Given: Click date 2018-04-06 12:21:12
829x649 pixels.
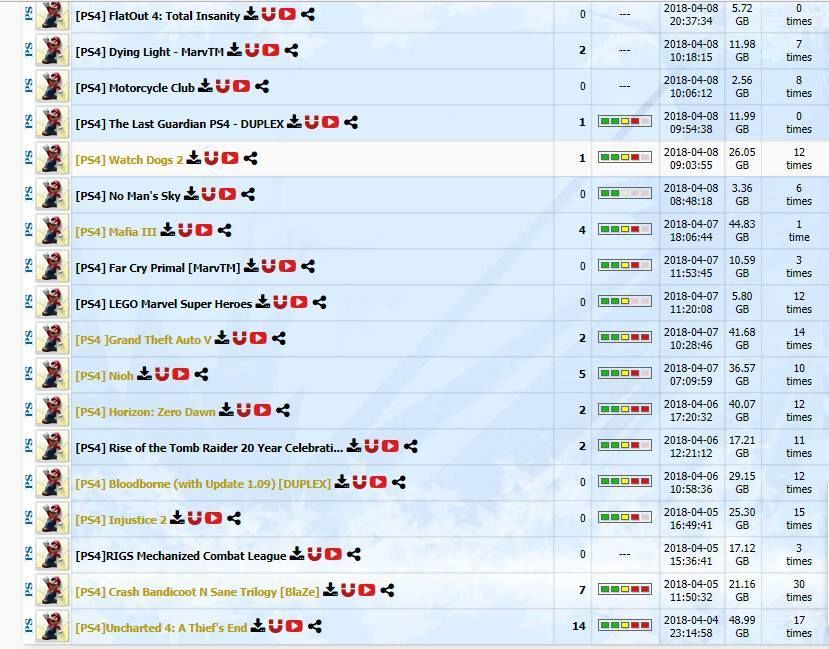Looking at the screenshot, I should [691, 447].
